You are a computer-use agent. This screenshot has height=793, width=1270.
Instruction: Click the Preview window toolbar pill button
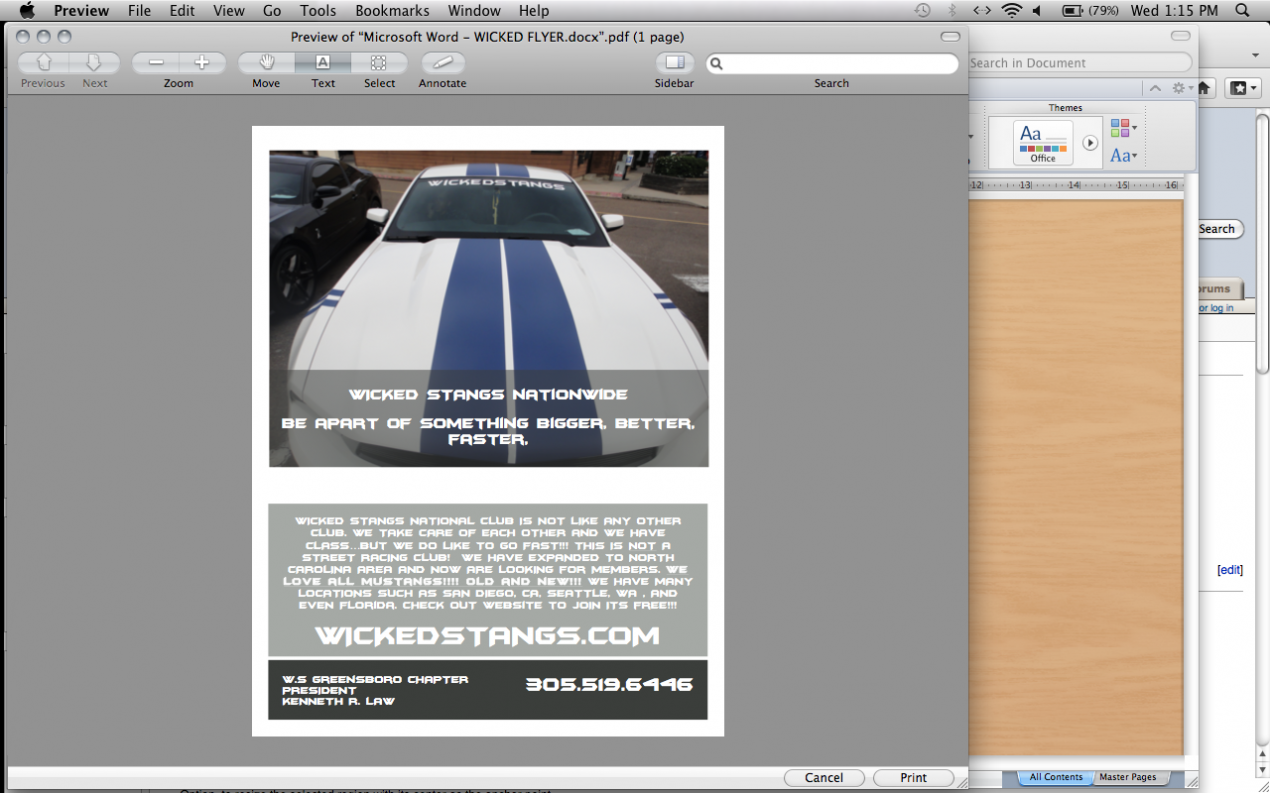[x=950, y=36]
